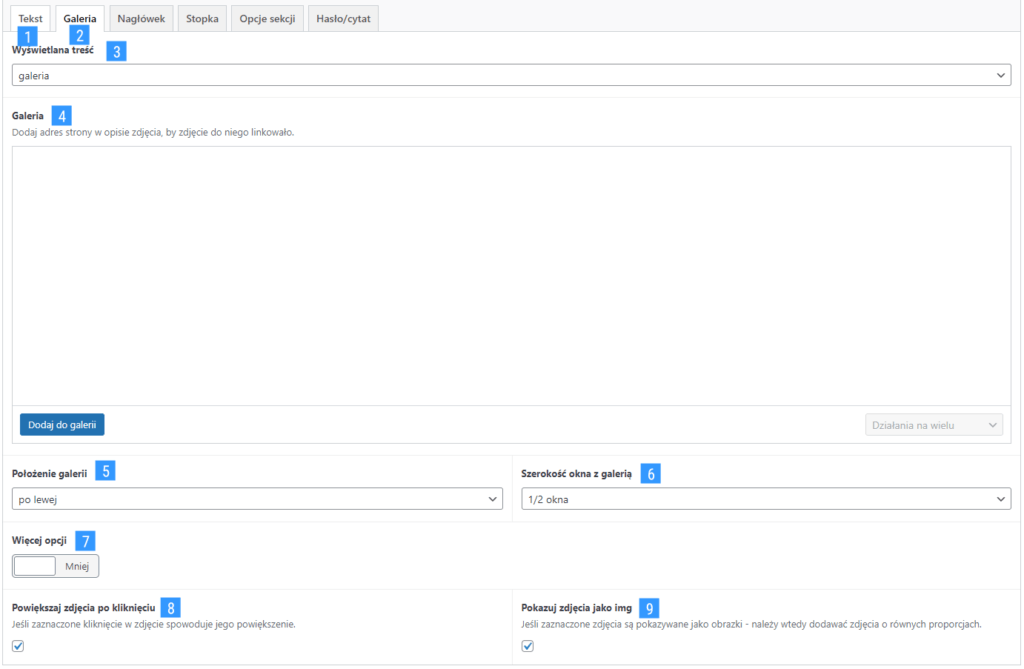The width and height of the screenshot is (1024, 669).
Task: Open the Położenie galerii dropdown
Action: (x=257, y=499)
